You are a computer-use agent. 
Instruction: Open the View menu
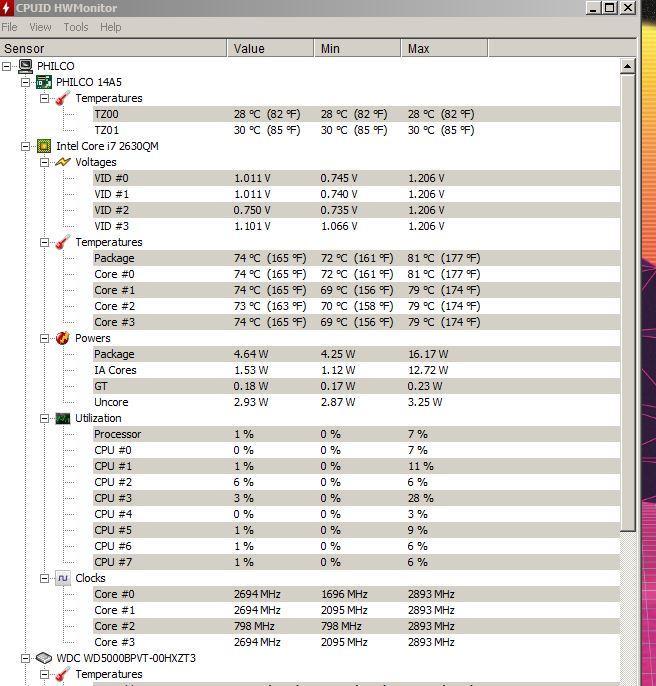[40, 27]
